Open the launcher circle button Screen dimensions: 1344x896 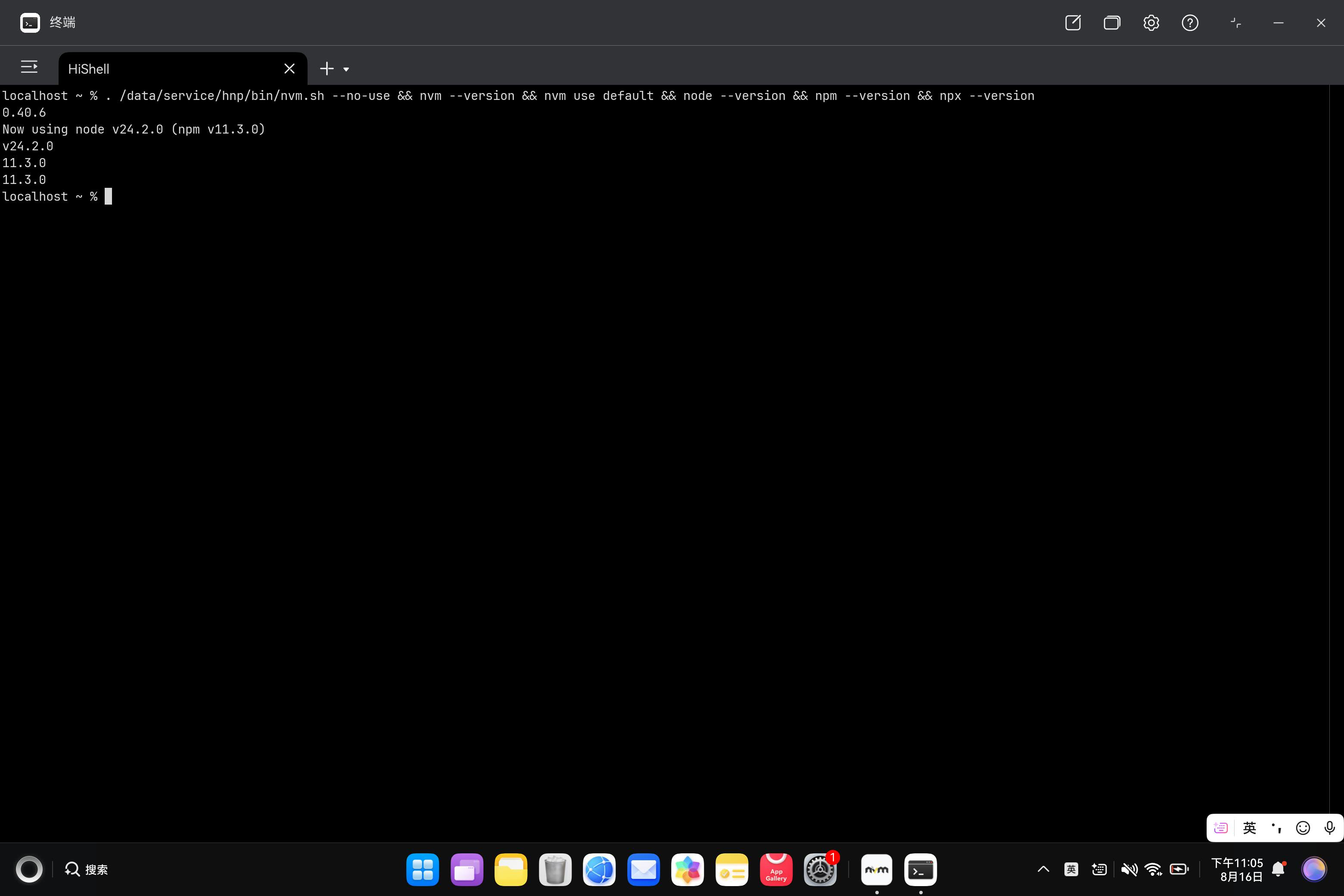click(28, 869)
